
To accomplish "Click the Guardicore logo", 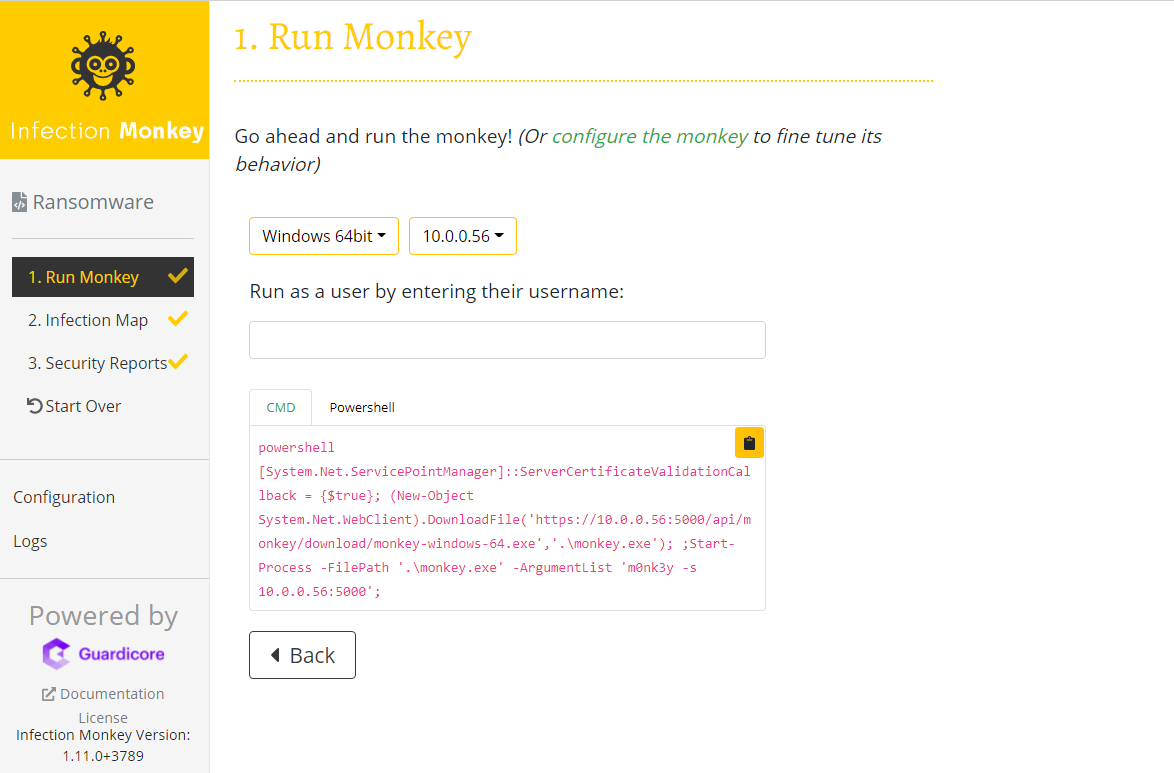I will point(103,654).
